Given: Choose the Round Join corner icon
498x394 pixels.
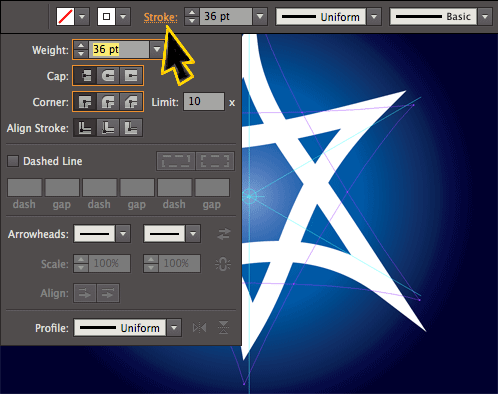Looking at the screenshot, I should [x=108, y=102].
